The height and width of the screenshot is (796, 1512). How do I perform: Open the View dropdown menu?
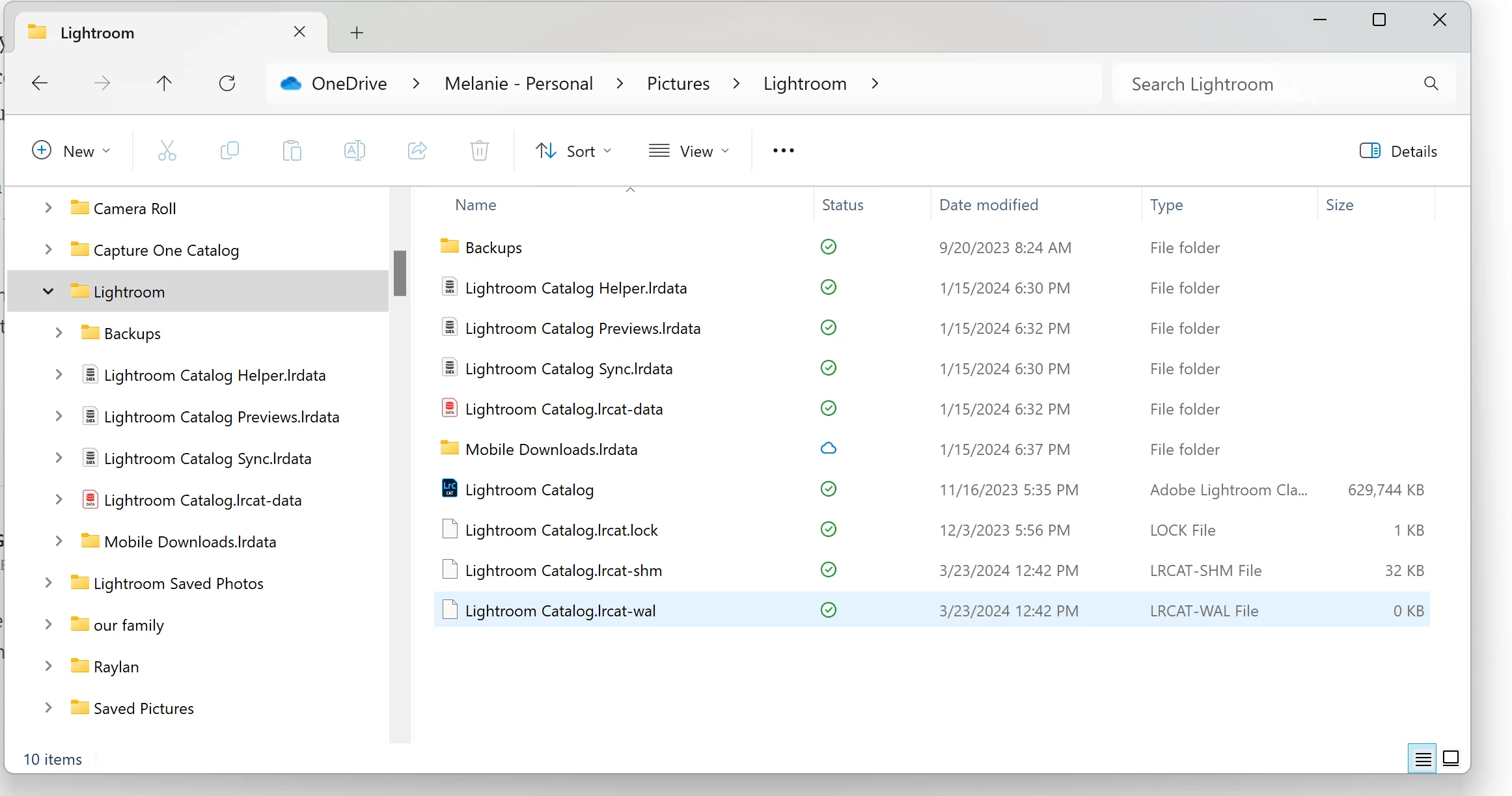click(689, 151)
